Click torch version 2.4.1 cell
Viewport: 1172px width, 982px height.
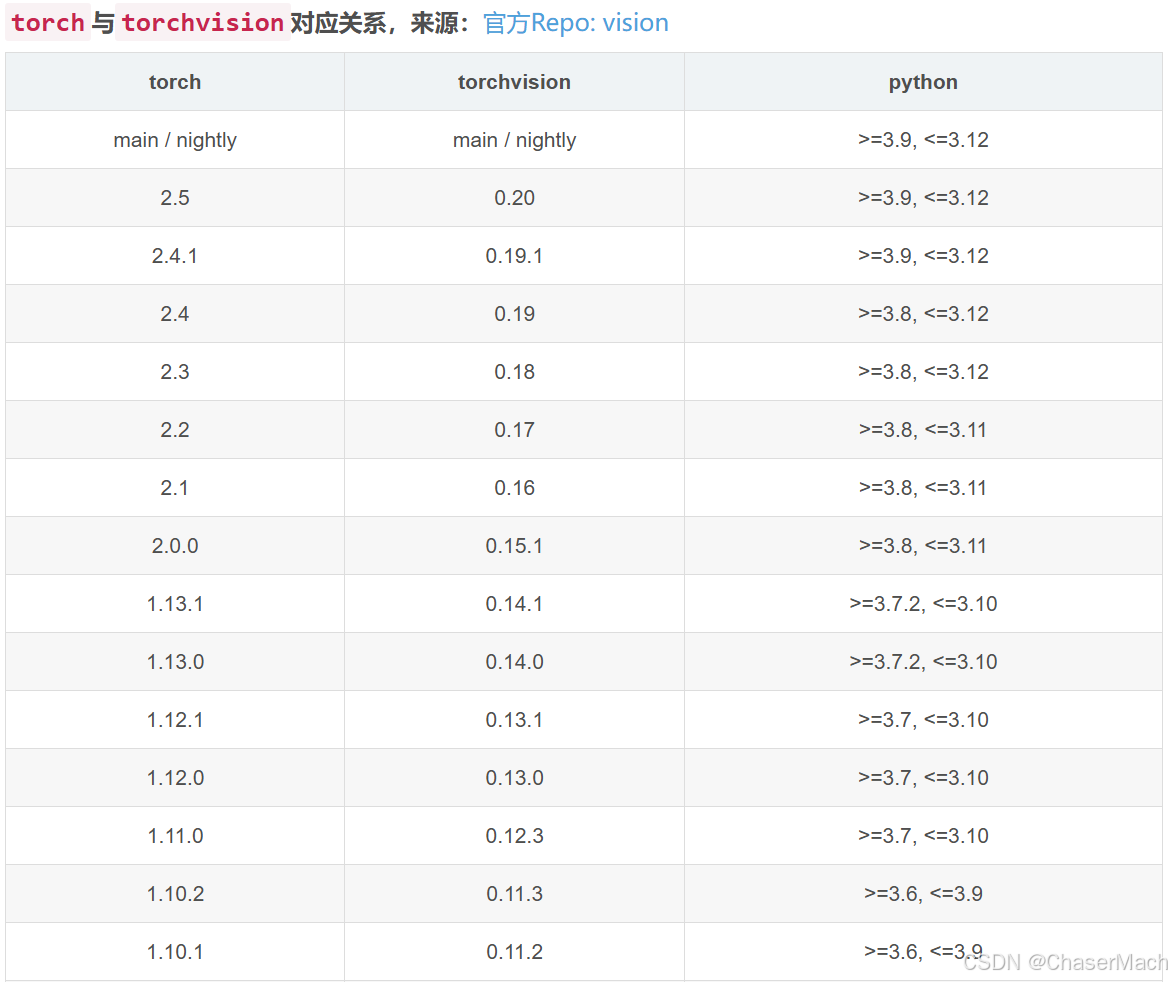point(175,256)
